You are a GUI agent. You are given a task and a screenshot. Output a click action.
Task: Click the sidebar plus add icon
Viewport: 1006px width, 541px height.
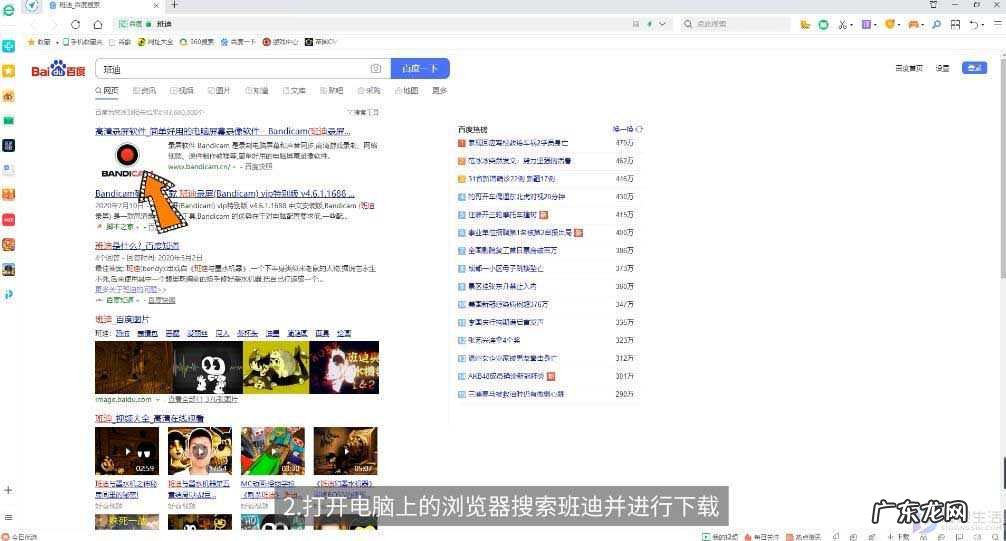click(x=8, y=490)
